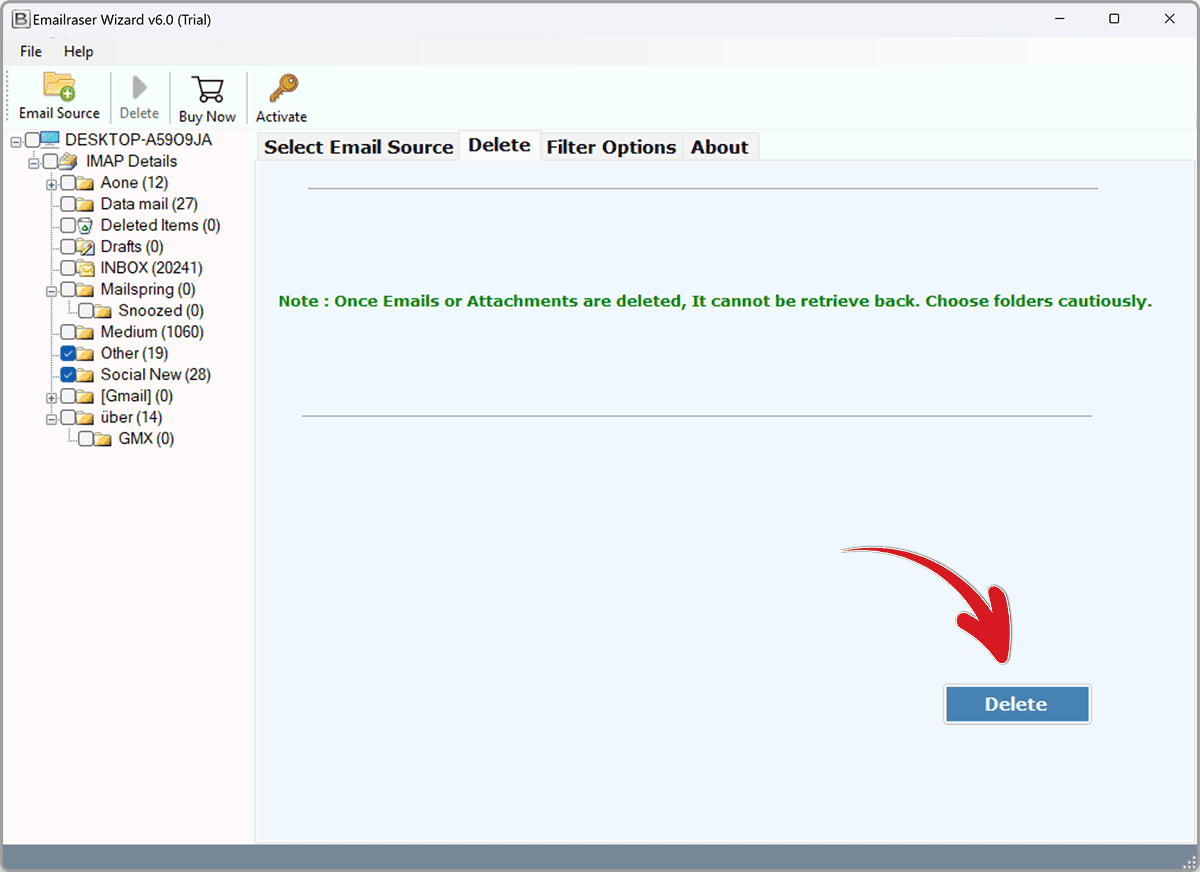Click the IMAP Details server icon
Screen dimensions: 1200x872
pyautogui.click(x=68, y=161)
